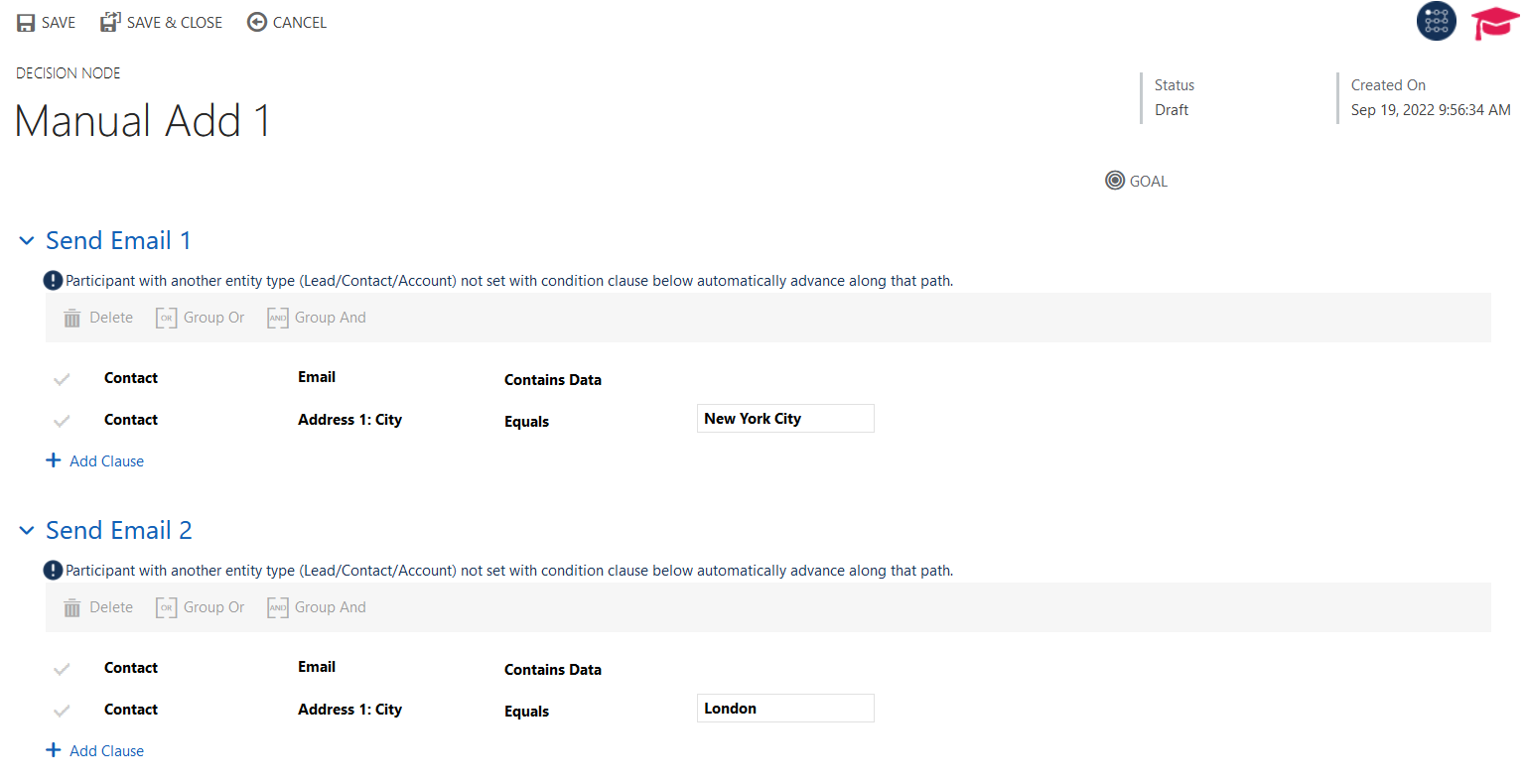Click Delete label in Send Email 2 toolbar

click(111, 607)
